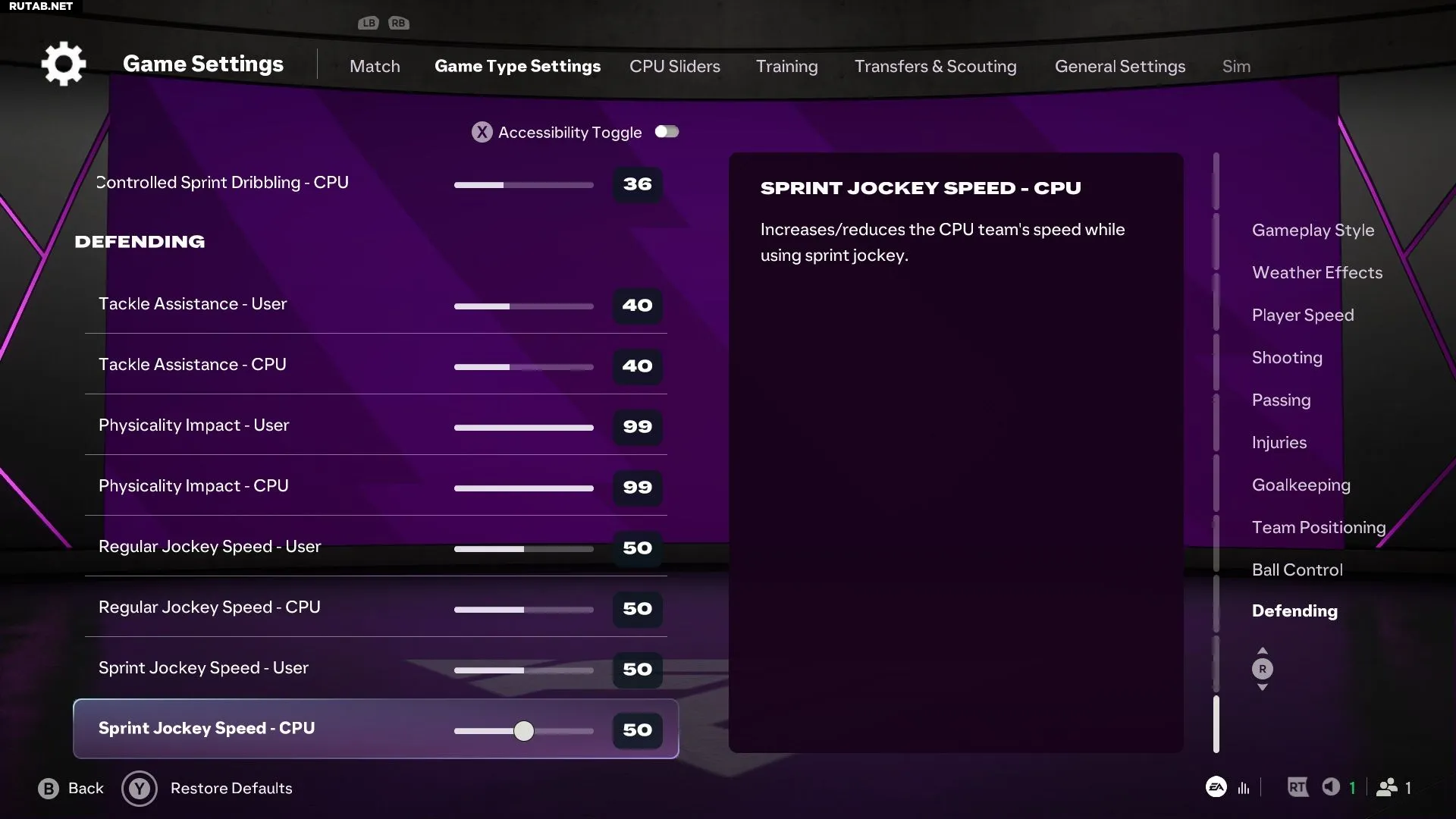Click the X button icon beside Accessibility Toggle
Viewport: 1456px width, 819px height.
(482, 132)
